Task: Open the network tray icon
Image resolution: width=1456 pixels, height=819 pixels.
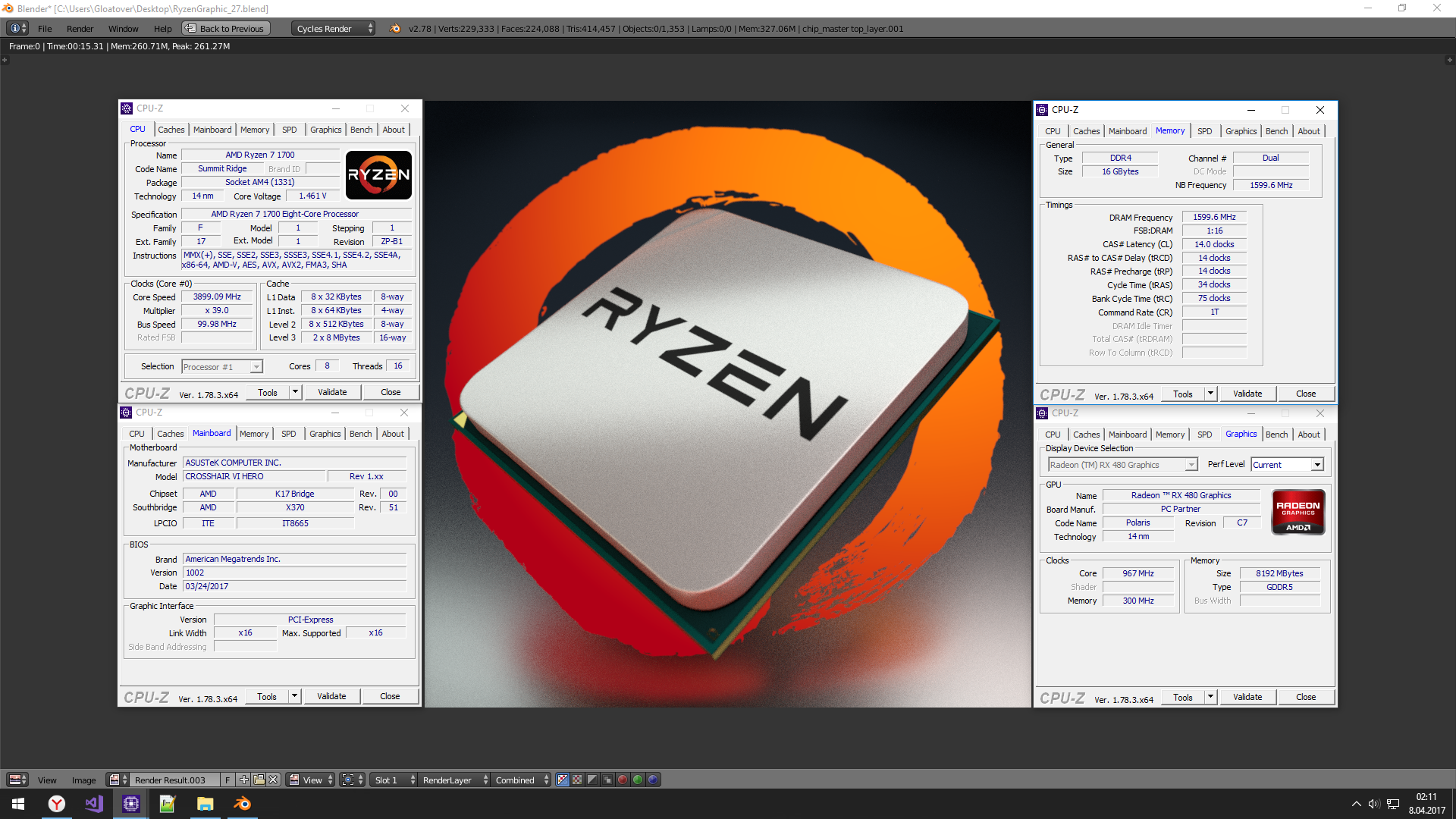Action: [x=1393, y=804]
